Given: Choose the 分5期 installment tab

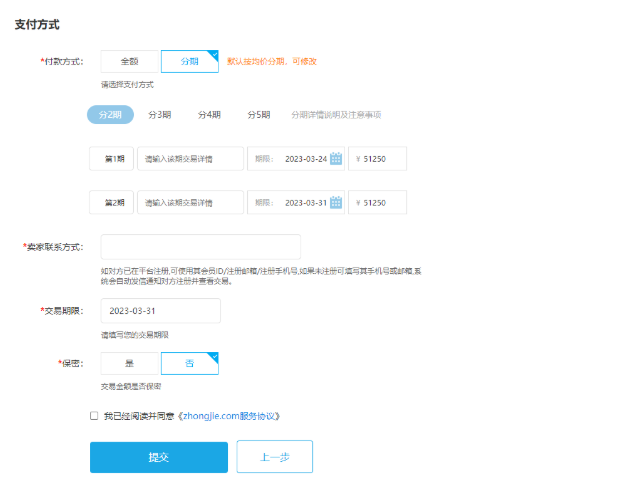Looking at the screenshot, I should point(259,115).
